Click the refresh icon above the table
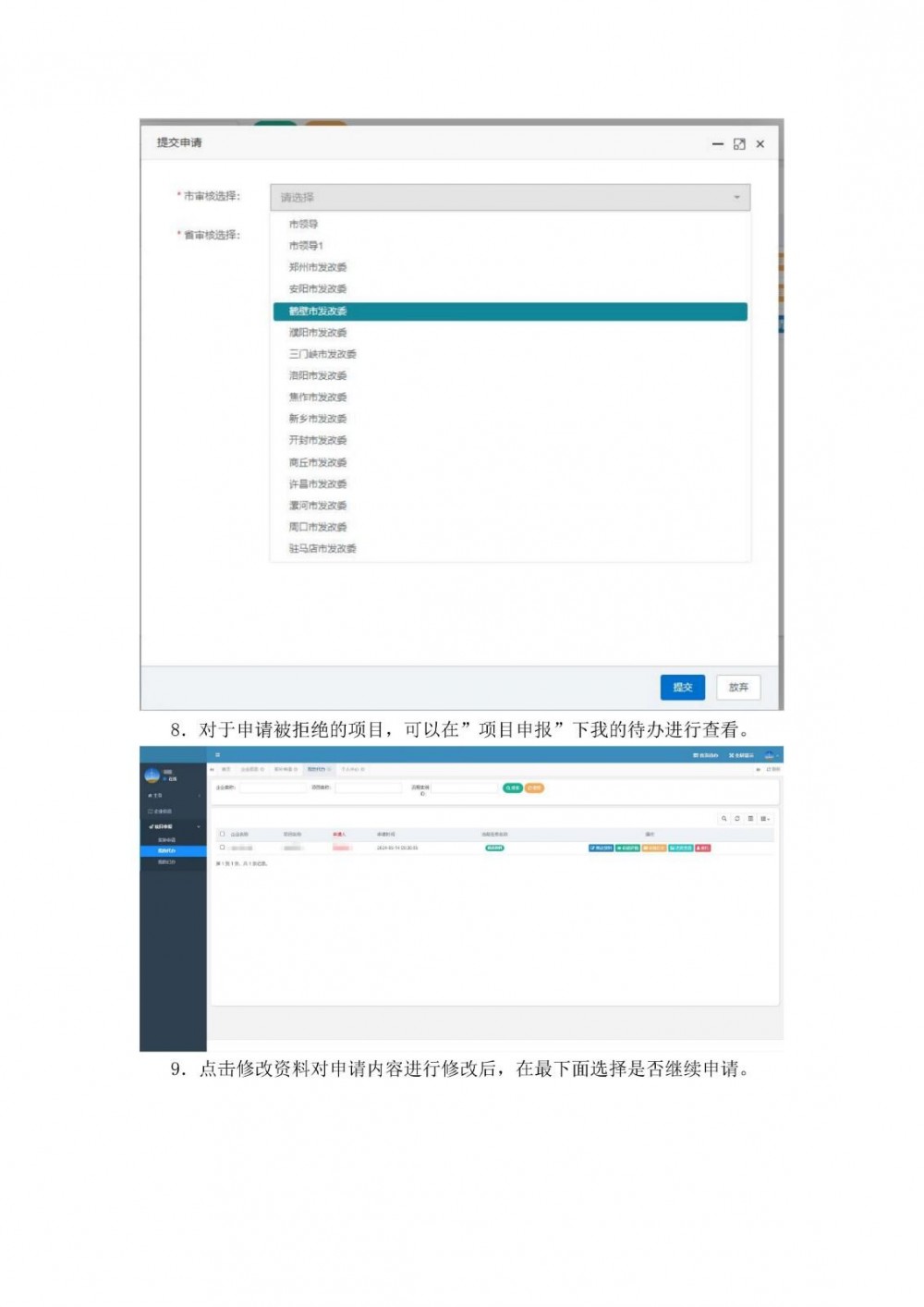924x1307 pixels. [x=737, y=819]
